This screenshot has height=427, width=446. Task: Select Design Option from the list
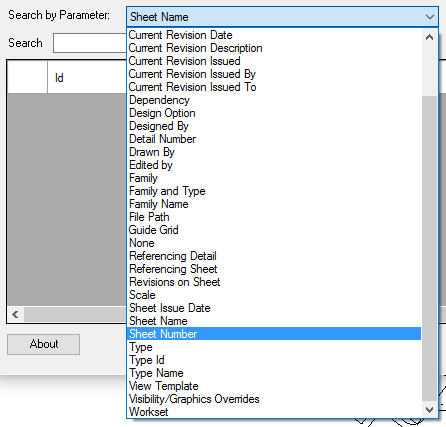pos(274,113)
